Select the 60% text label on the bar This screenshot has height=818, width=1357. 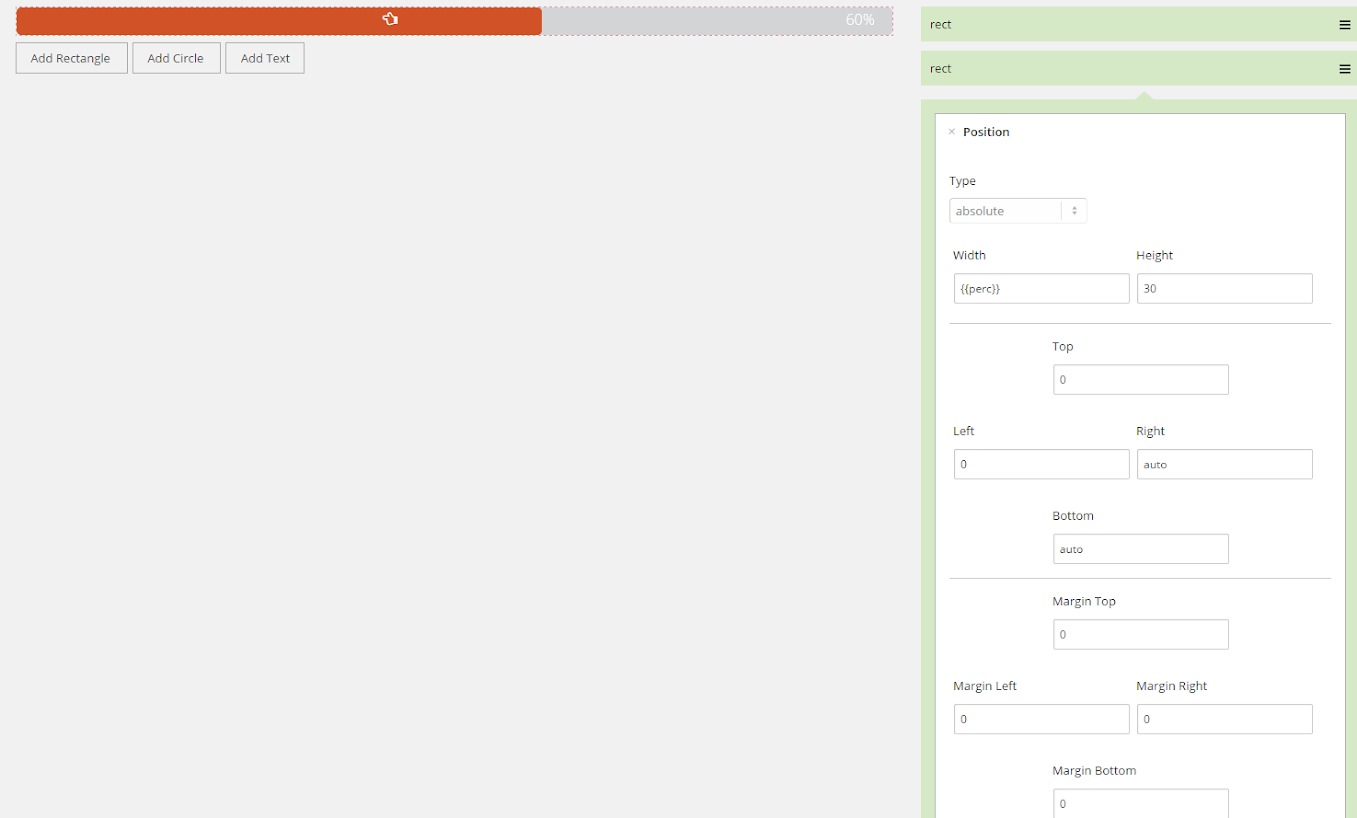tap(860, 20)
